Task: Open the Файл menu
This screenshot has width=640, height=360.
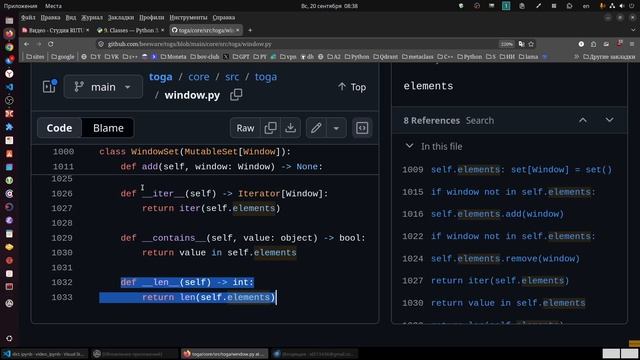Action: coord(28,18)
